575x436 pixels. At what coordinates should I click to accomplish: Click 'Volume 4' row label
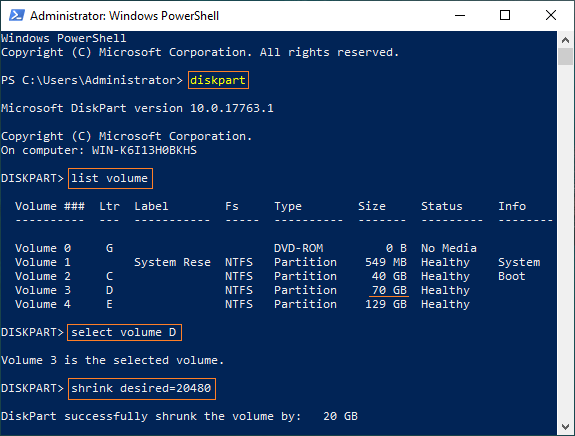click(x=43, y=304)
